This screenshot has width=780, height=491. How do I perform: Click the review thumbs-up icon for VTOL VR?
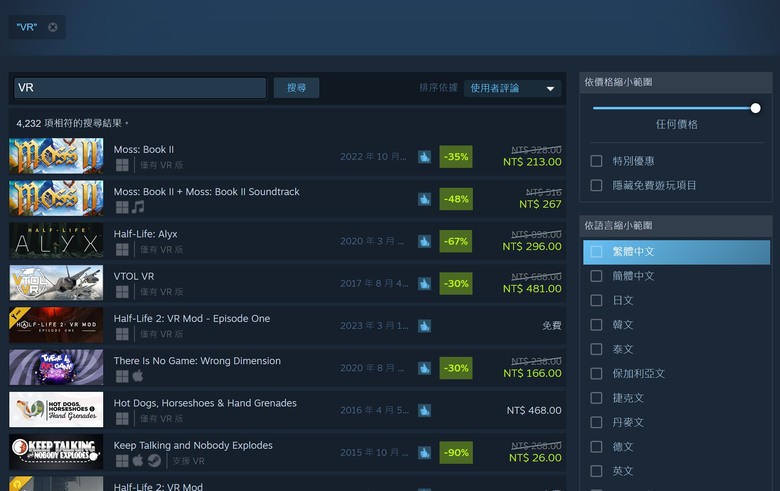point(424,284)
